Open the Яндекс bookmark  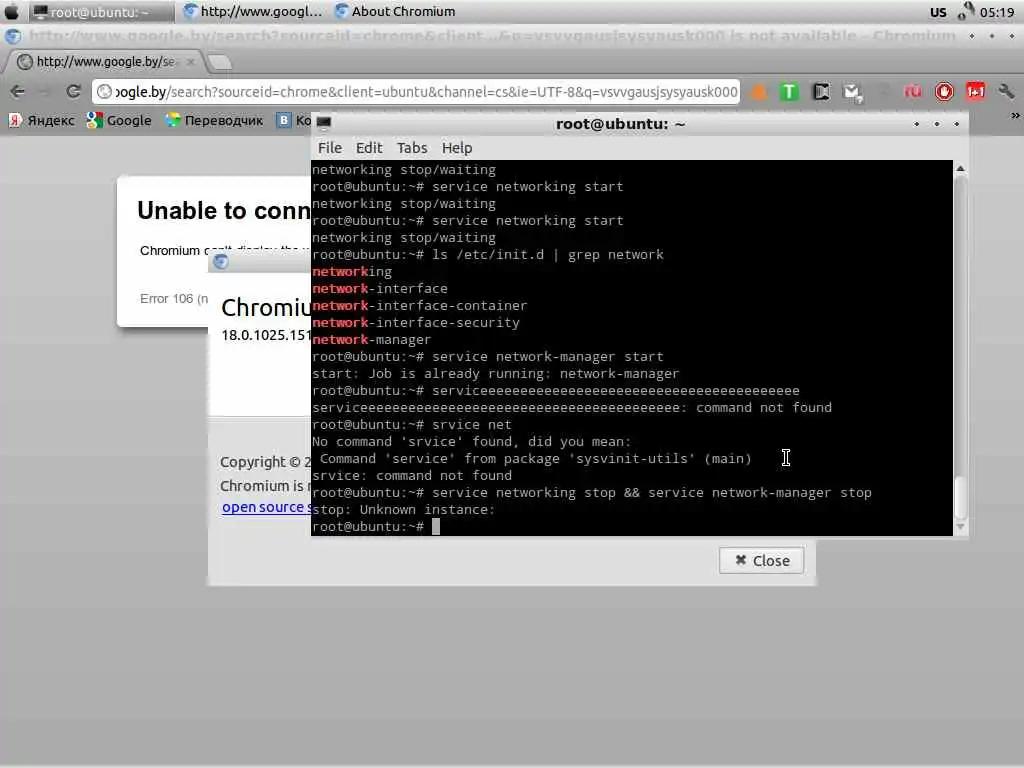coord(42,120)
